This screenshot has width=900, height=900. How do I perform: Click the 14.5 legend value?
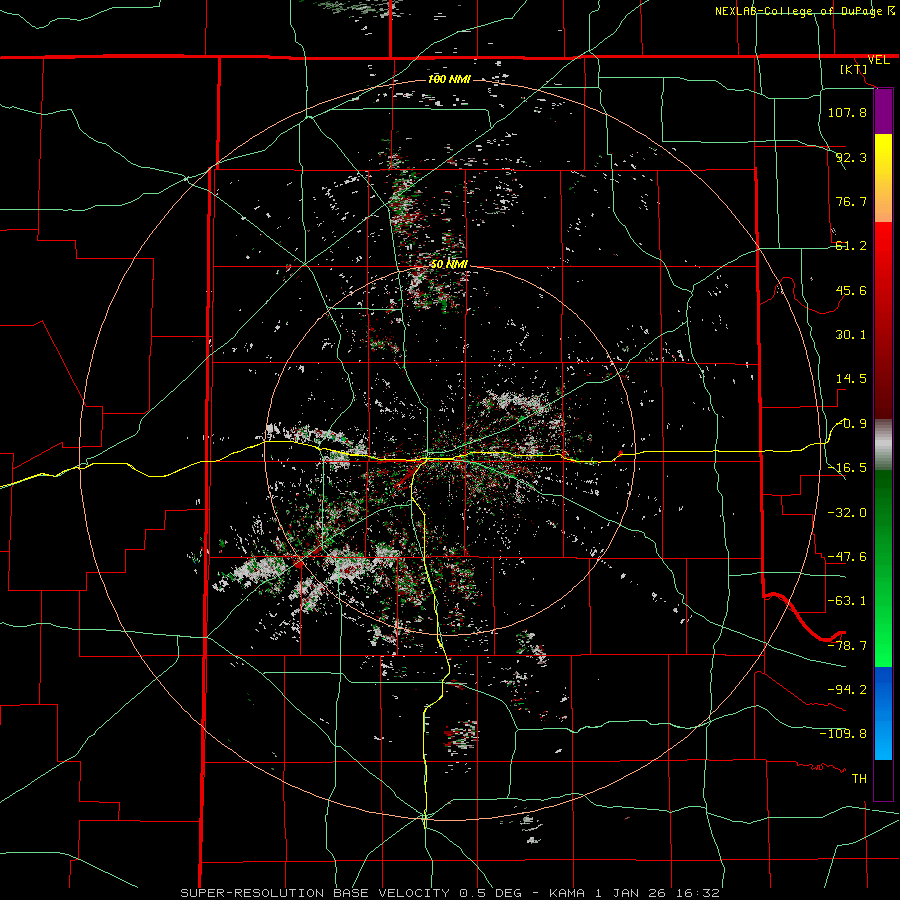851,379
